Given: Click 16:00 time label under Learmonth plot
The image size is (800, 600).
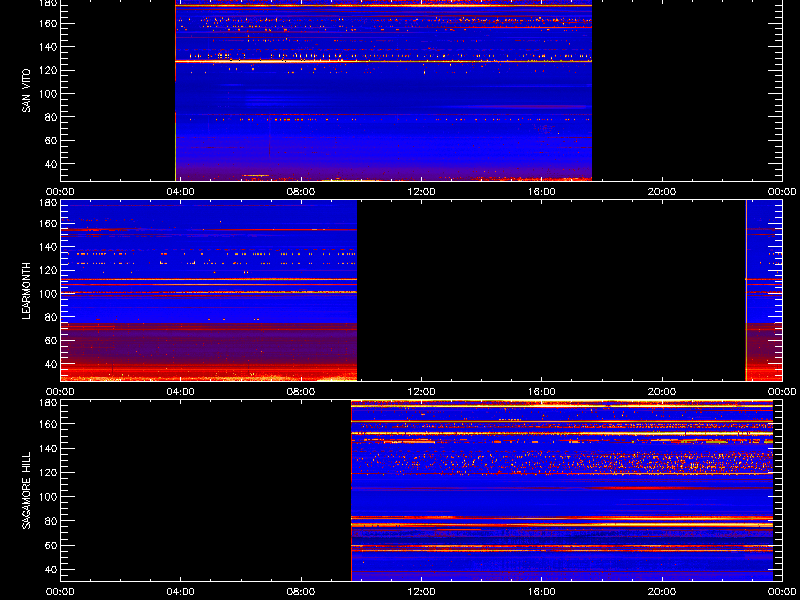Looking at the screenshot, I should click(x=541, y=392).
